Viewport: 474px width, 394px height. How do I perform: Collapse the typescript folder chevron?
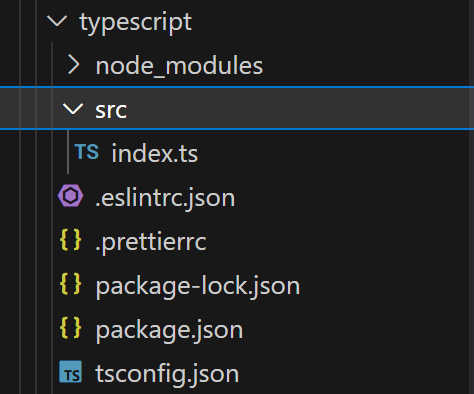click(57, 21)
